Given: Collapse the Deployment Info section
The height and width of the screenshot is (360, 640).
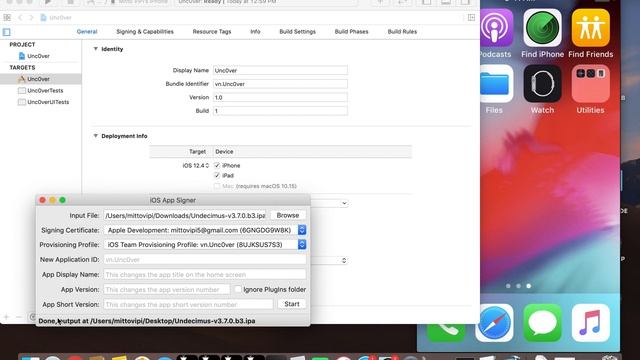Looking at the screenshot, I should [x=96, y=136].
